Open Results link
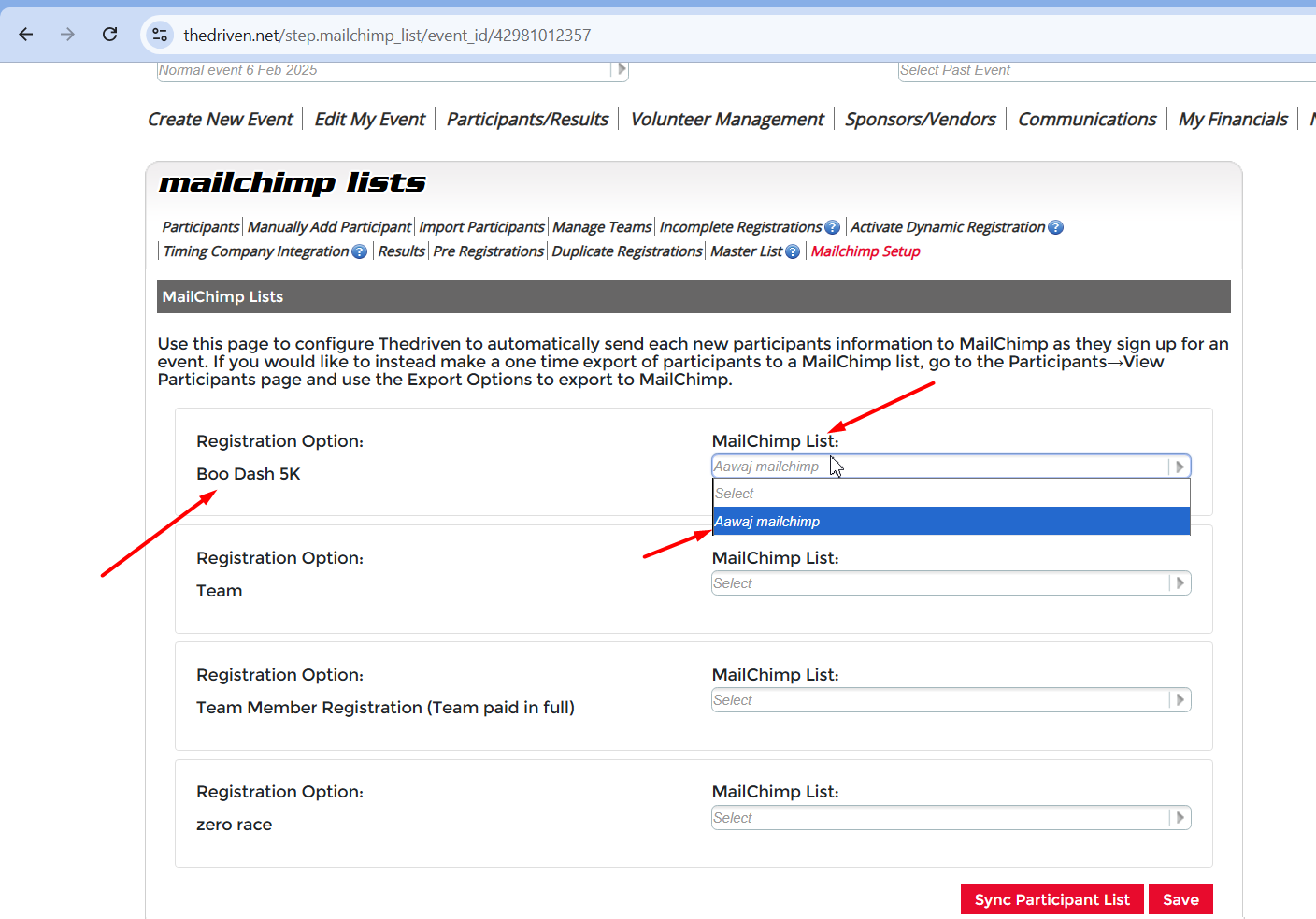Screen dimensions: 1316x919 tap(402, 251)
